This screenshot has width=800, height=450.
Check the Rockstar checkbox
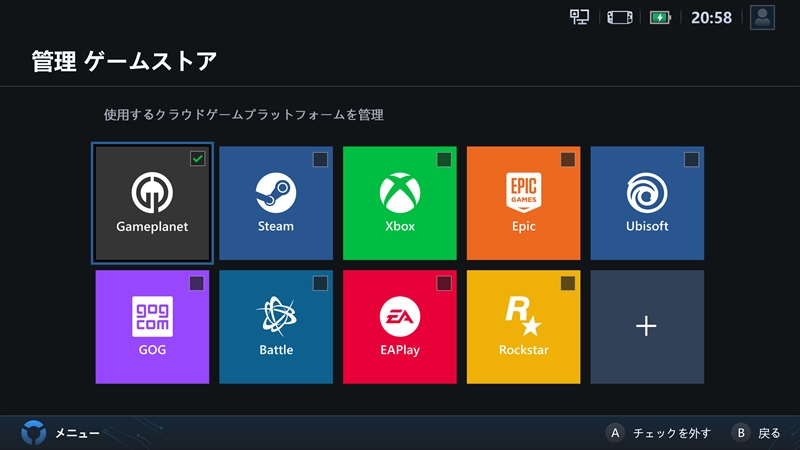pyautogui.click(x=568, y=283)
